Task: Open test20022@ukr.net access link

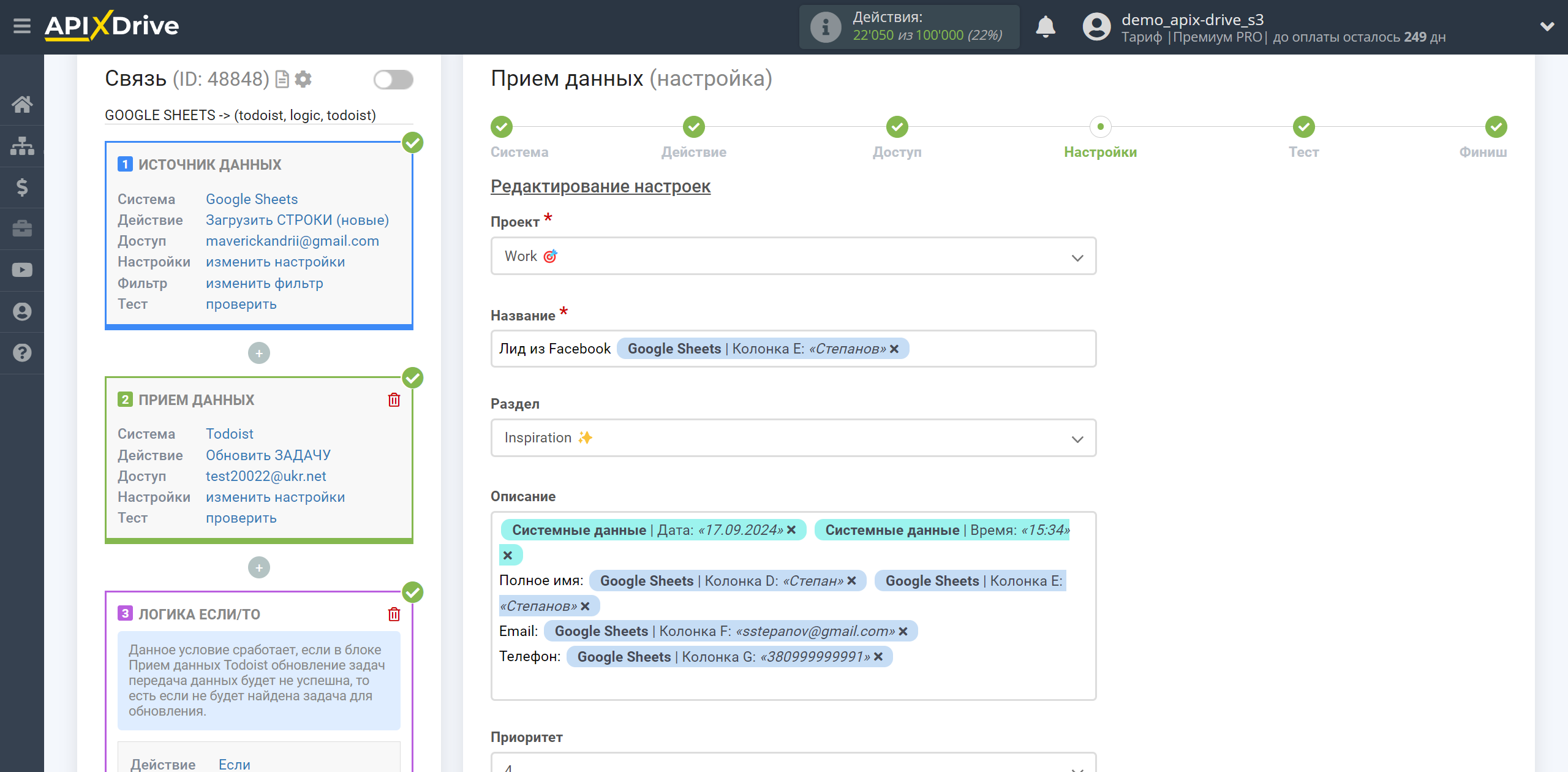Action: [266, 476]
